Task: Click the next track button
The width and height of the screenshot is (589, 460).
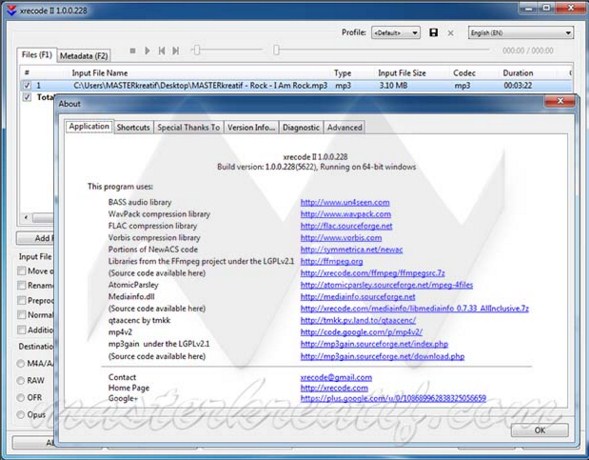Action: click(x=175, y=50)
